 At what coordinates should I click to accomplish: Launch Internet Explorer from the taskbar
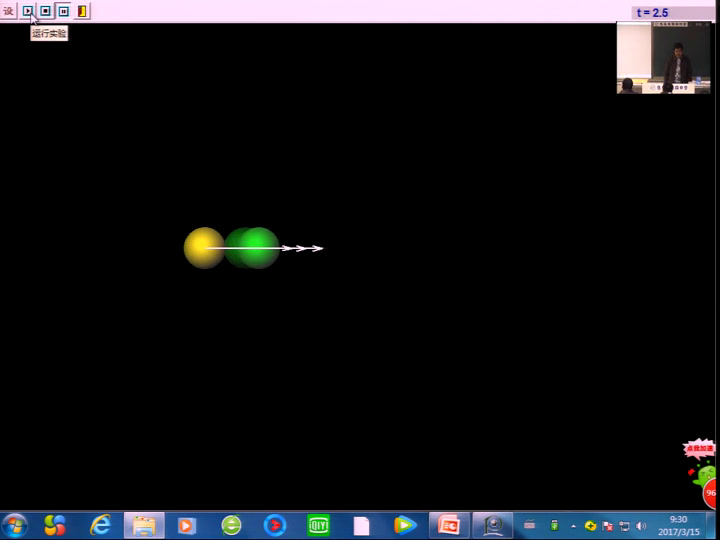[100, 525]
